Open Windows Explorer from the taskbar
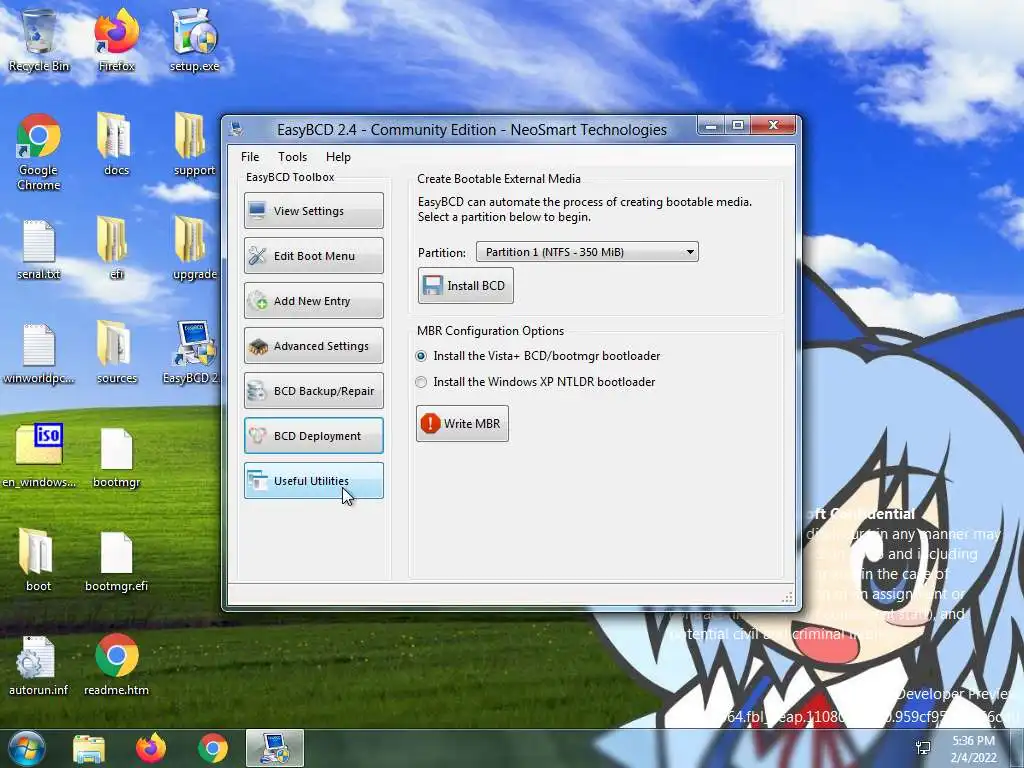This screenshot has height=768, width=1024. pyautogui.click(x=89, y=749)
